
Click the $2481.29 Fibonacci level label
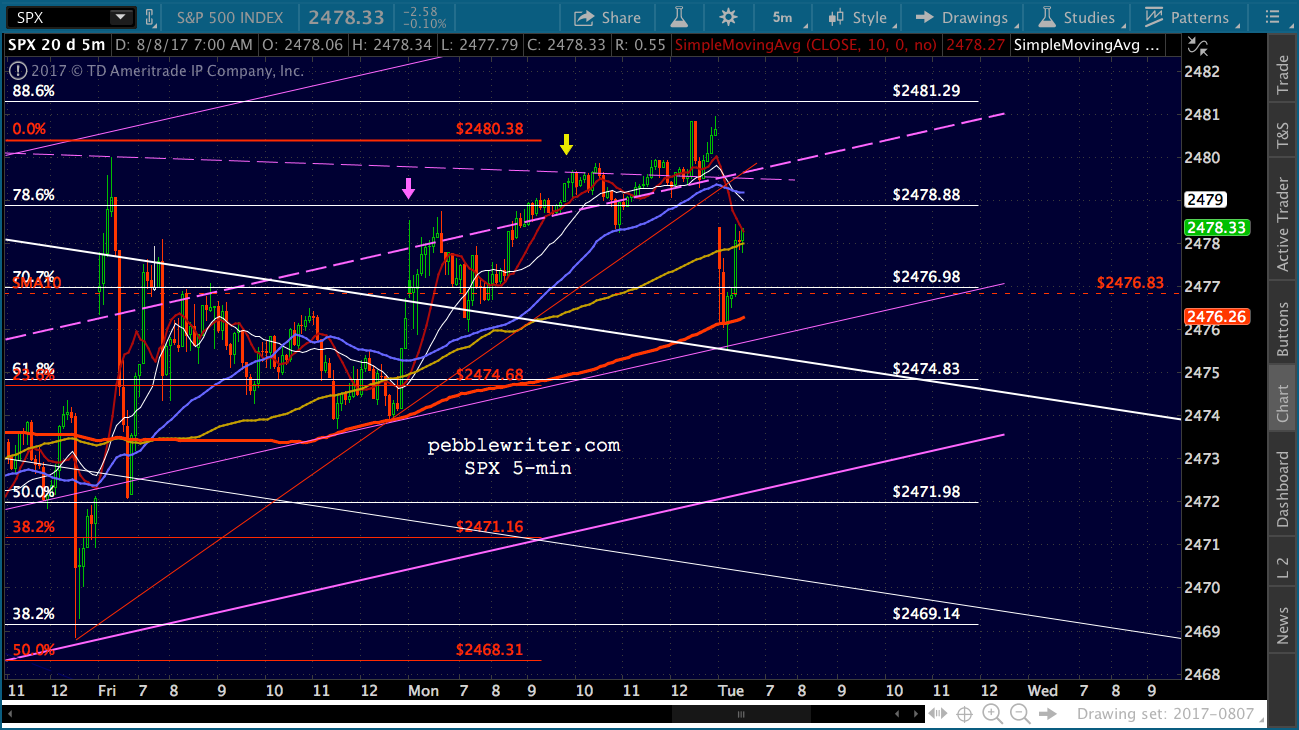(926, 90)
